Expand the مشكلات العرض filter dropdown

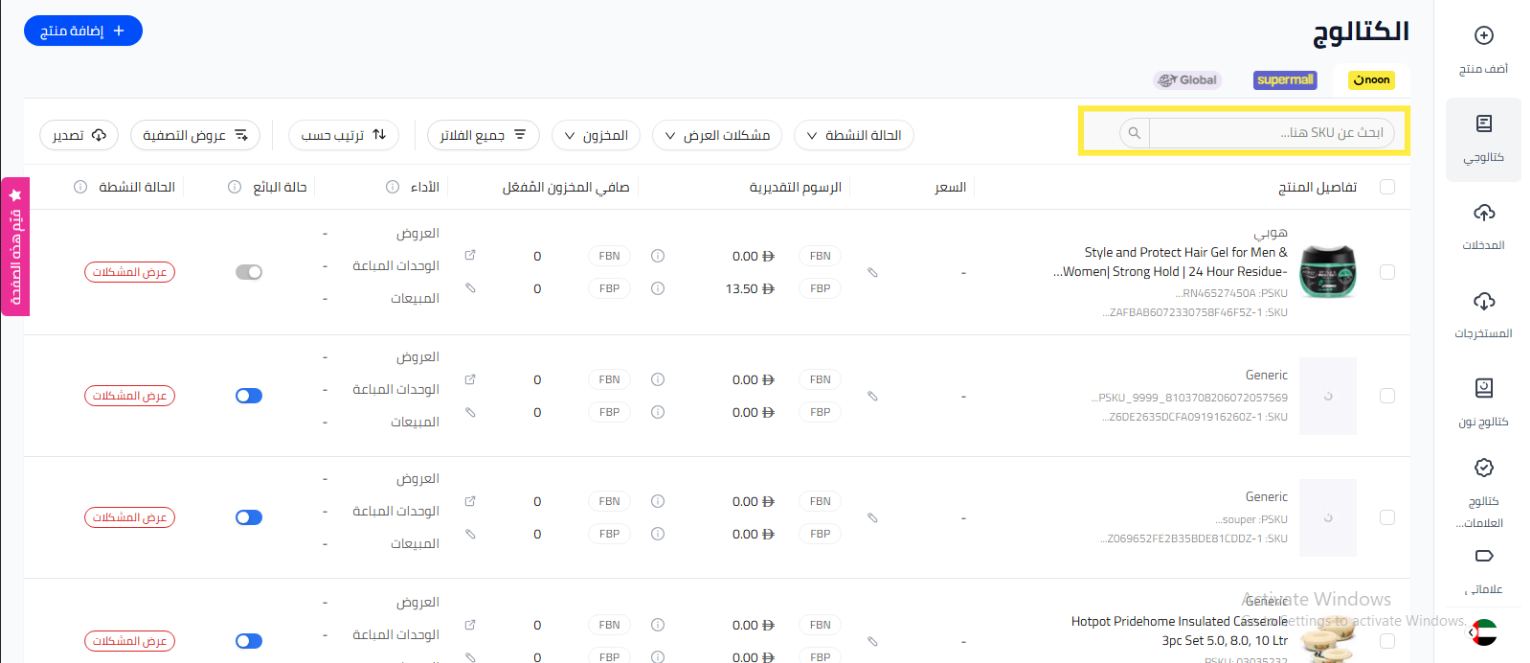716,135
